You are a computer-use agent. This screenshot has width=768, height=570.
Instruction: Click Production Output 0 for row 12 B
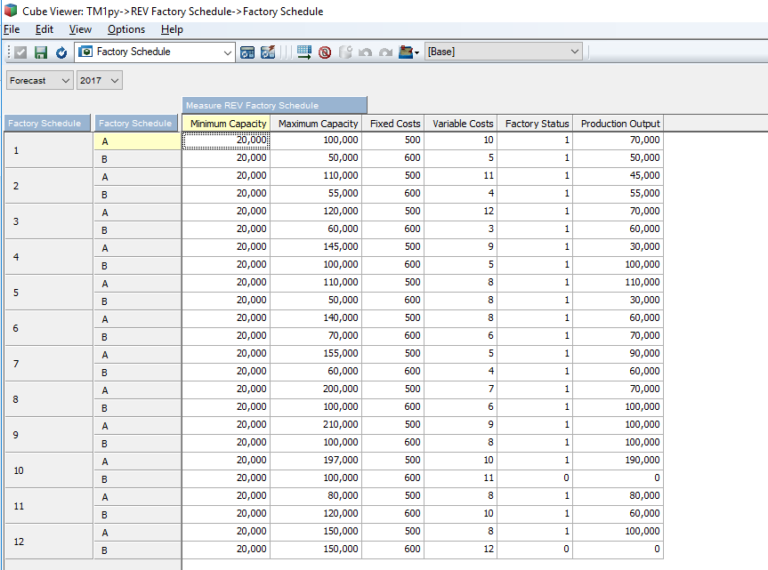618,549
